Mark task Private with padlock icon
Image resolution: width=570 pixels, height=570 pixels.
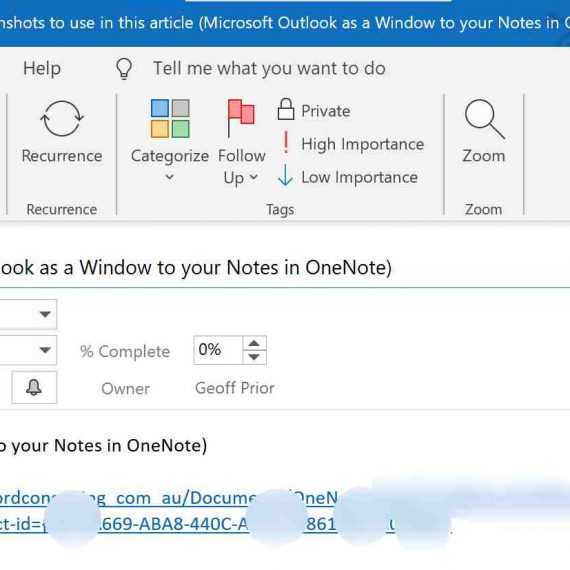(286, 109)
